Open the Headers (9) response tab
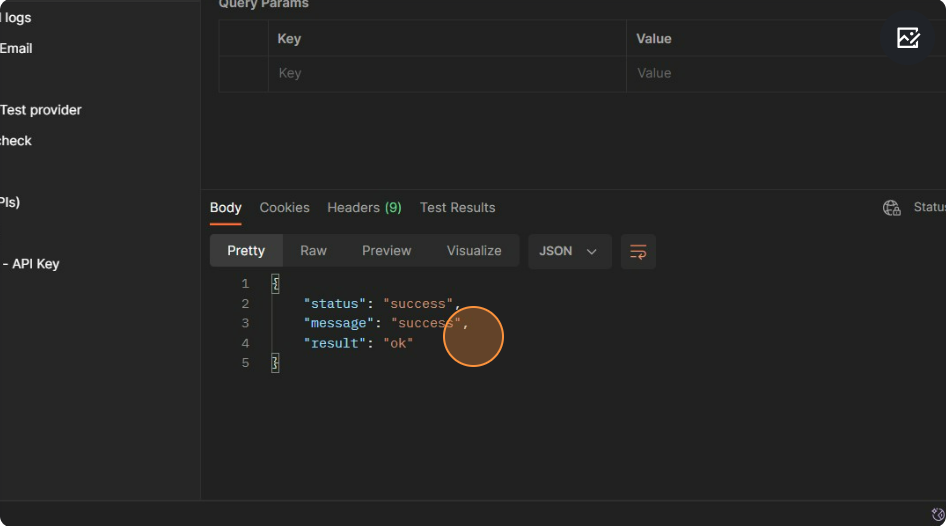946x526 pixels. [x=364, y=208]
